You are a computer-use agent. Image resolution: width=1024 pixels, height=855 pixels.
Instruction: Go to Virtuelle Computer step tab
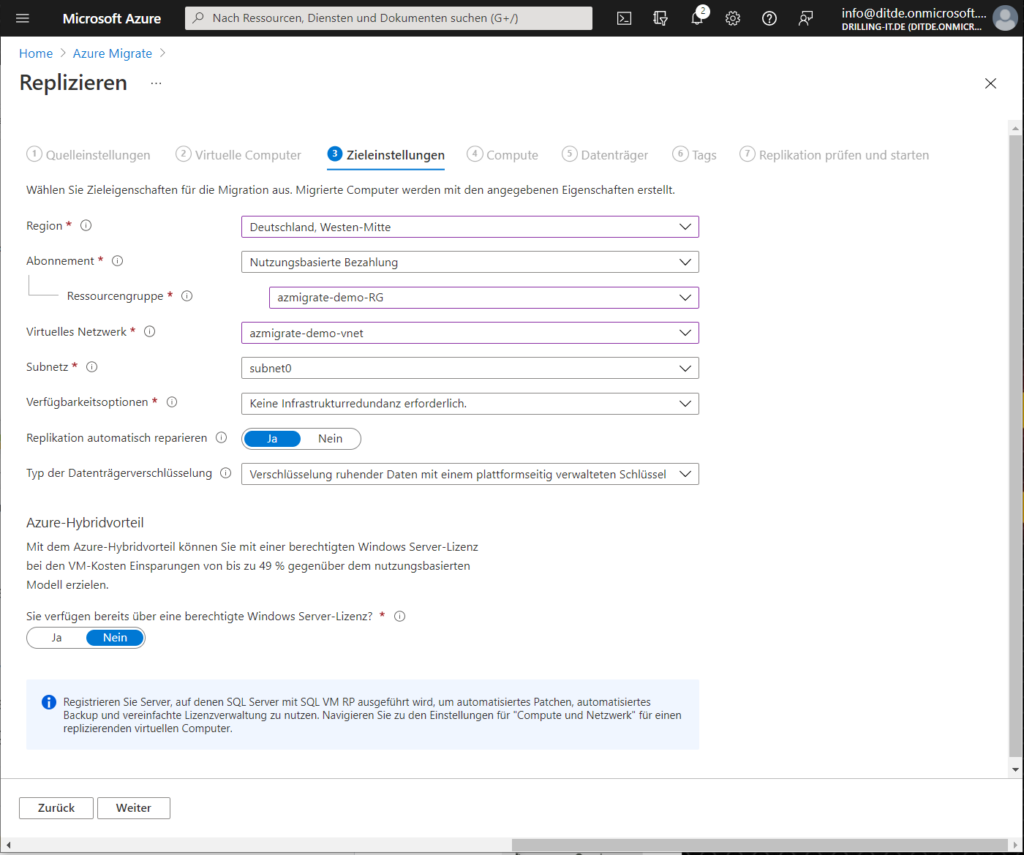pos(238,155)
